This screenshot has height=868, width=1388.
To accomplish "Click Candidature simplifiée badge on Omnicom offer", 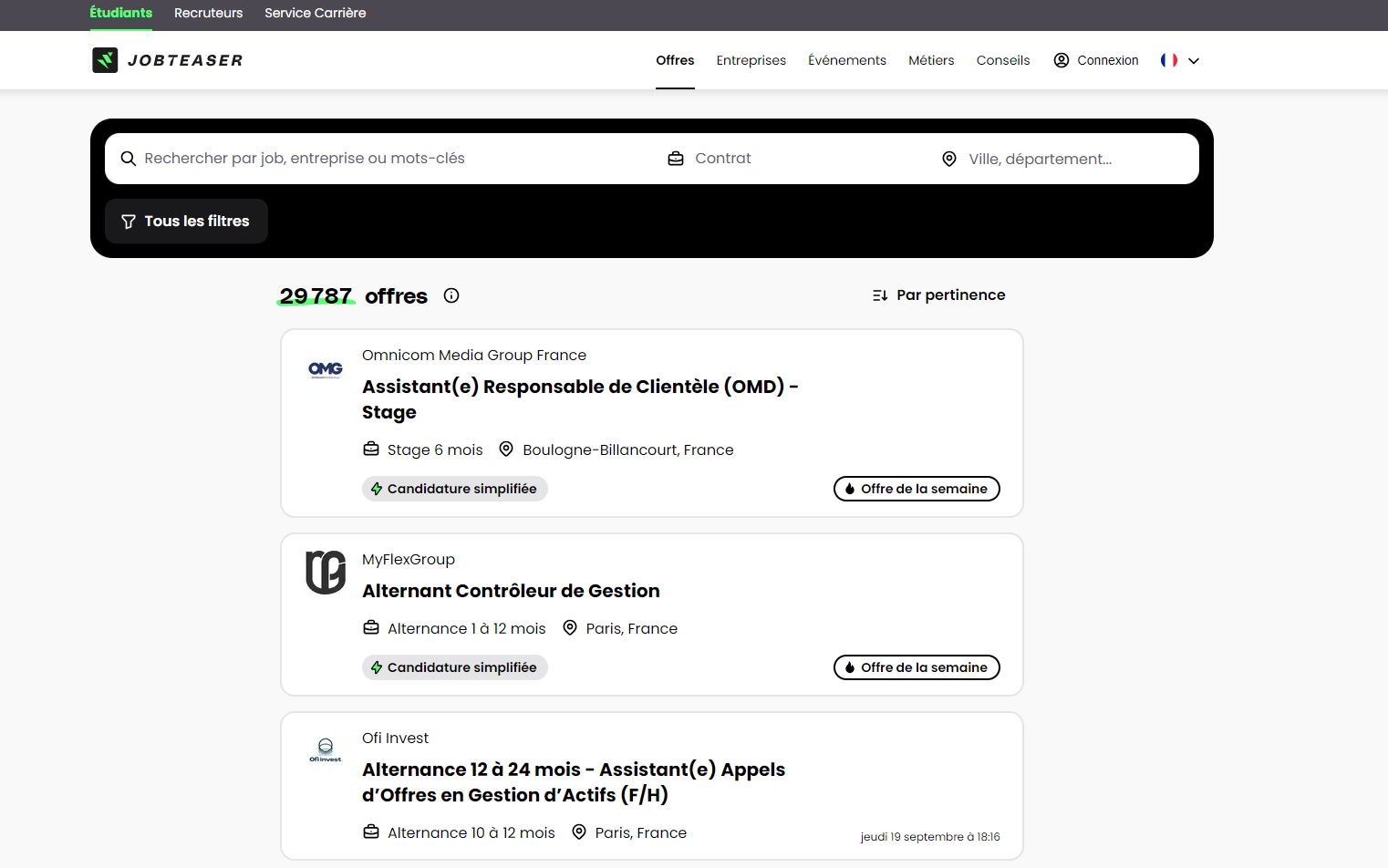I will [455, 489].
